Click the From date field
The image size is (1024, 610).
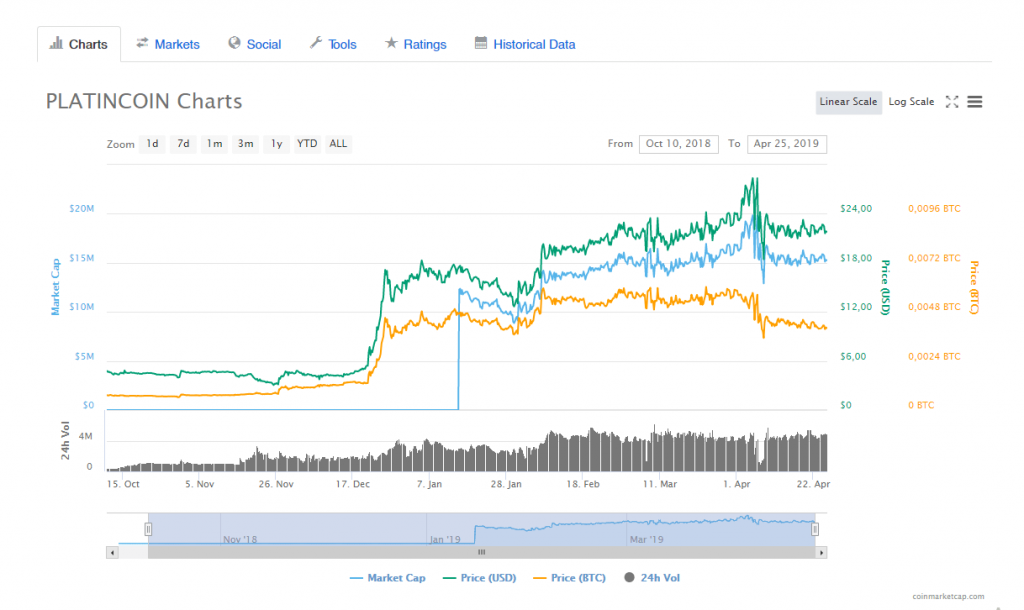coord(678,144)
